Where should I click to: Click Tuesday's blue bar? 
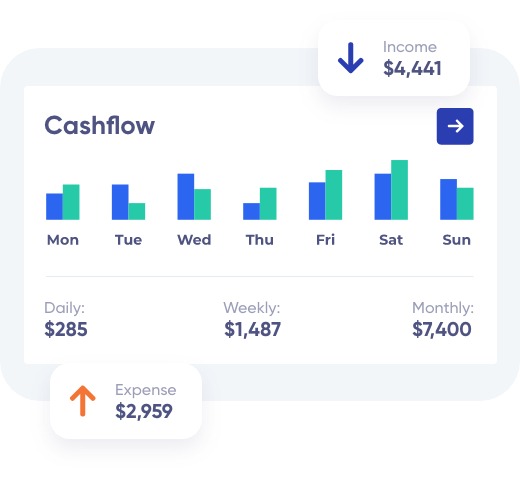[120, 202]
